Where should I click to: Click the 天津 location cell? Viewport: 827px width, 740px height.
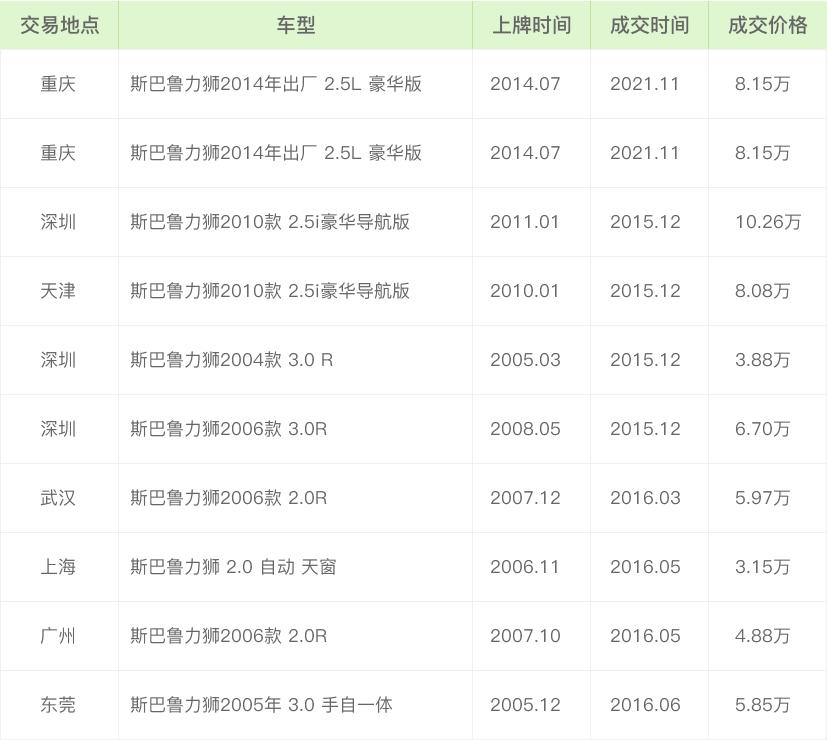pyautogui.click(x=58, y=291)
